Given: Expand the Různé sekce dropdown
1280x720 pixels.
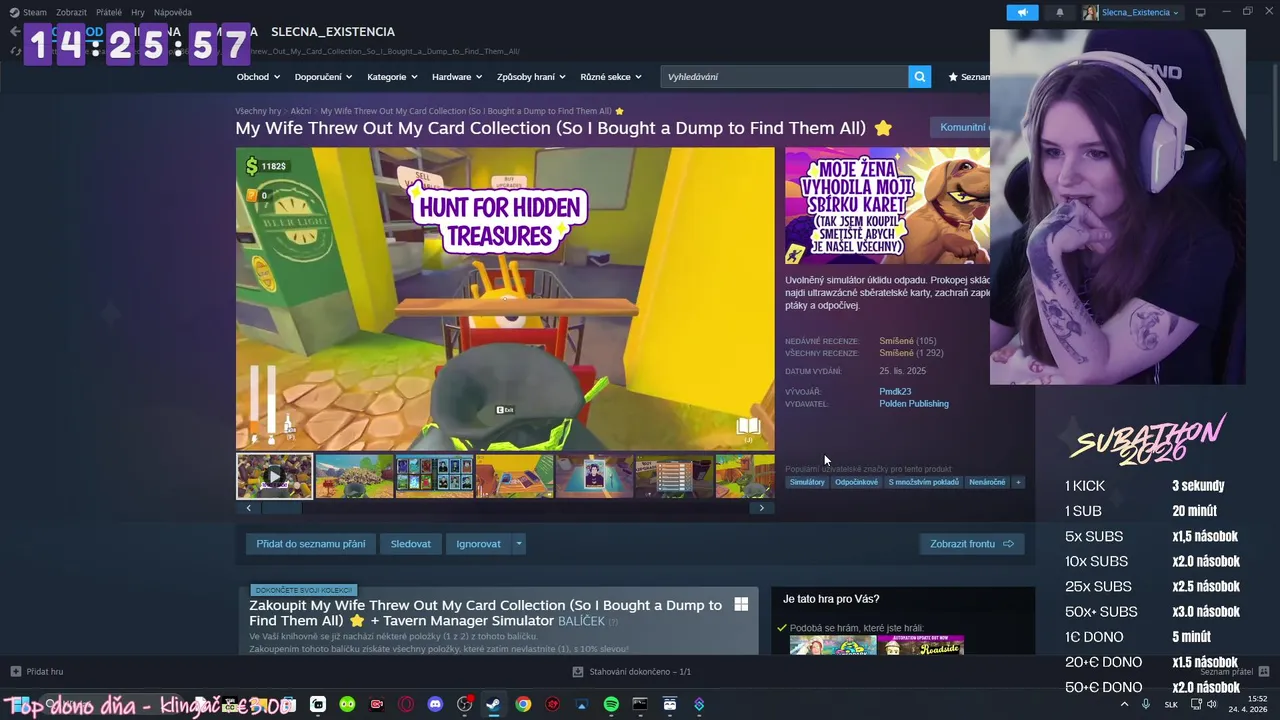Looking at the screenshot, I should pyautogui.click(x=611, y=77).
